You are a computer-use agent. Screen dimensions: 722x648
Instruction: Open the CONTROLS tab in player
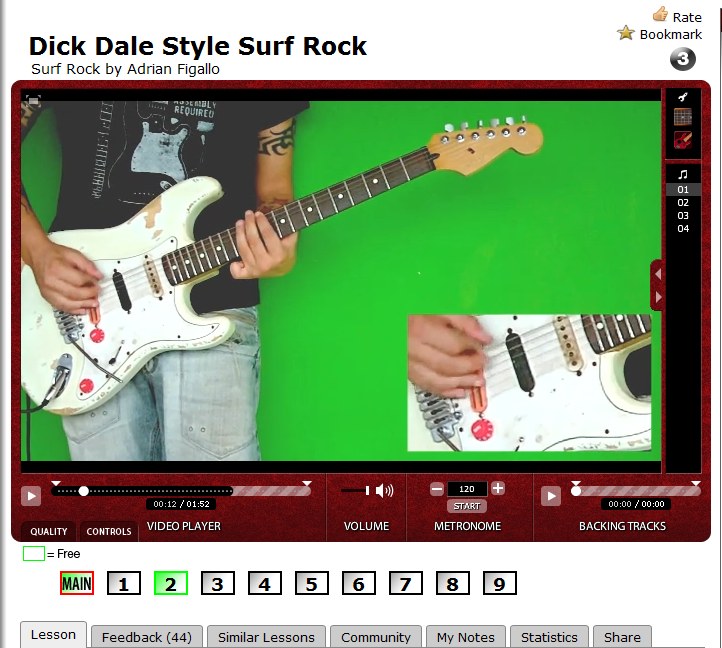tap(109, 531)
